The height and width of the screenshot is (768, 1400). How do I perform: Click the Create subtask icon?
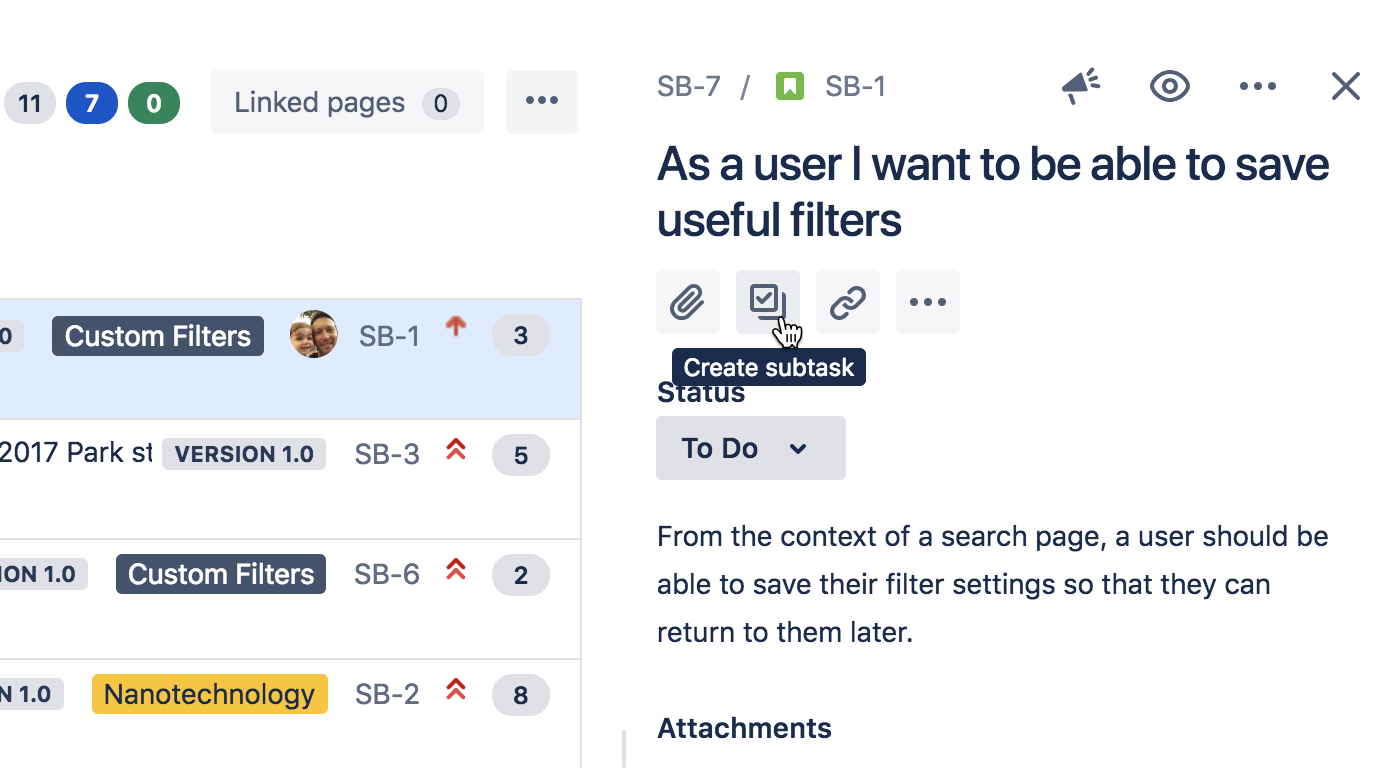tap(768, 302)
